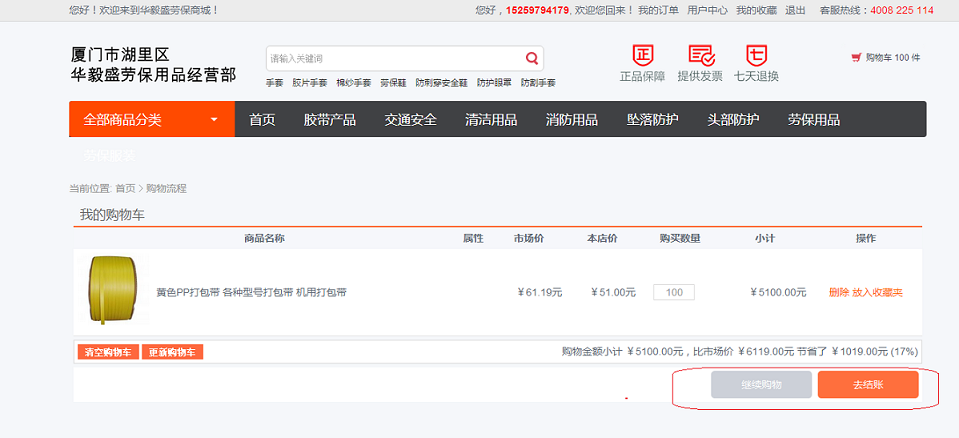
Task: Click the purchase quantity field showing 100
Action: [674, 292]
